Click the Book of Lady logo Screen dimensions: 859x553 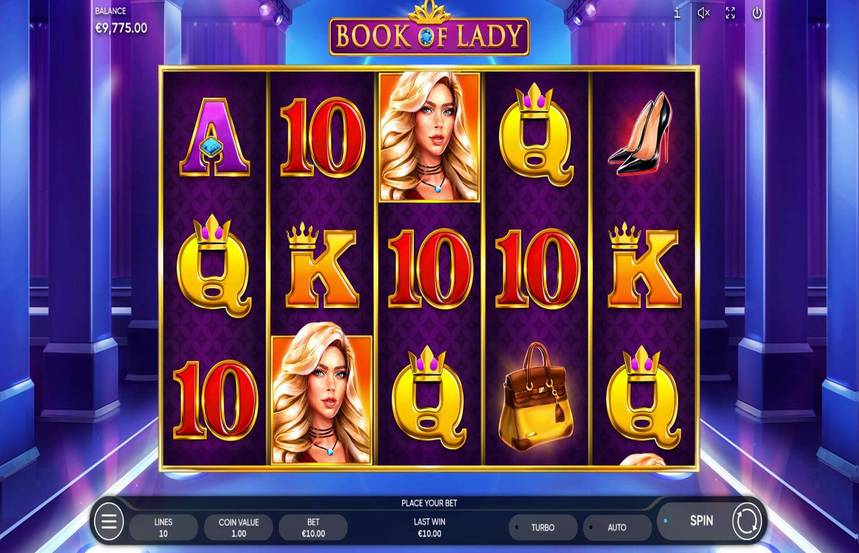[429, 33]
